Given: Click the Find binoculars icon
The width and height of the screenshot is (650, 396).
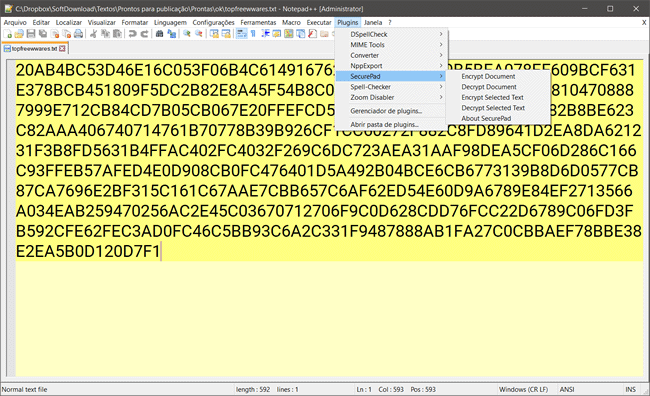Looking at the screenshot, I should point(159,34).
